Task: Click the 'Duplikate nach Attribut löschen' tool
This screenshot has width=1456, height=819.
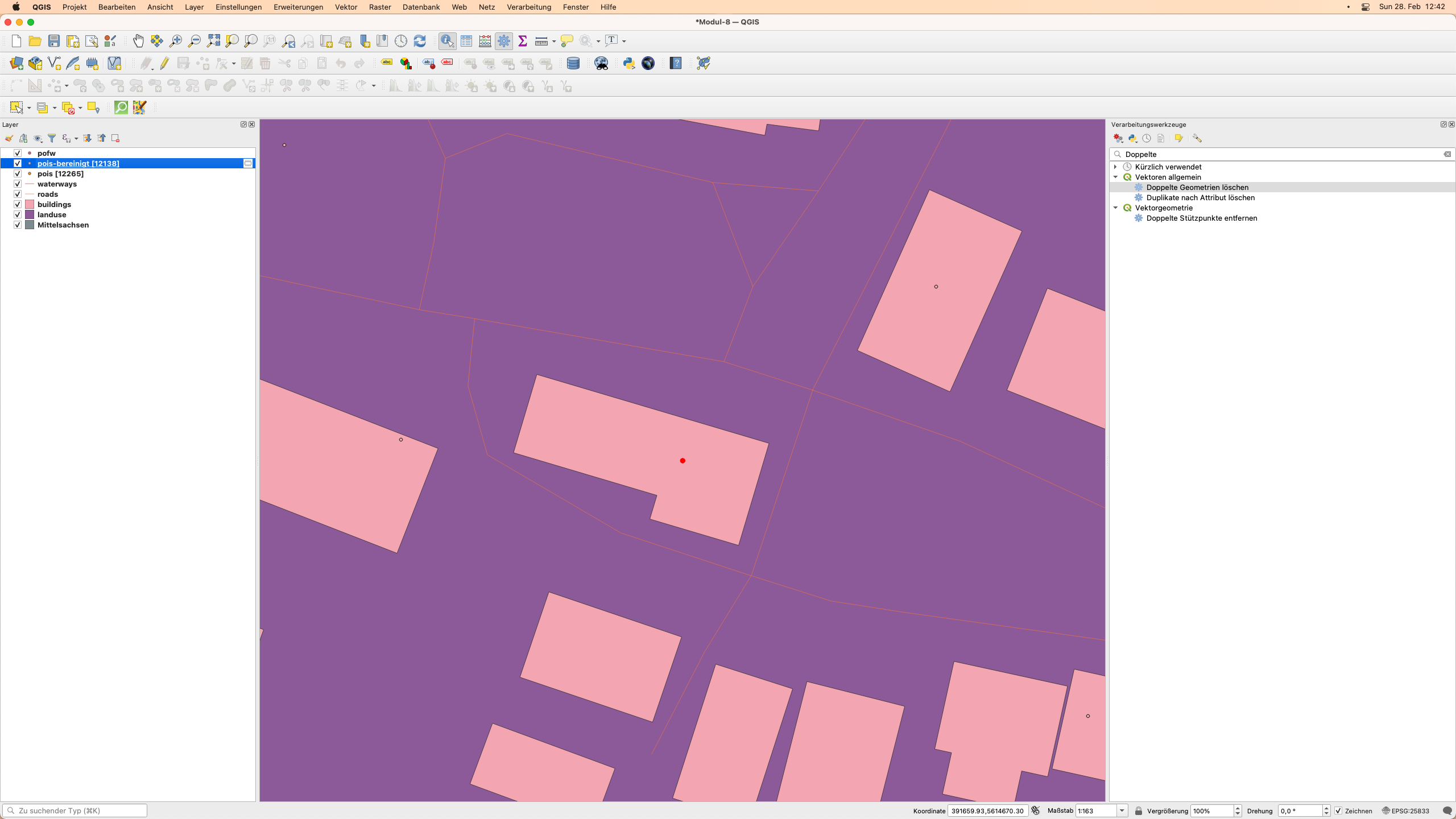Action: [1200, 197]
